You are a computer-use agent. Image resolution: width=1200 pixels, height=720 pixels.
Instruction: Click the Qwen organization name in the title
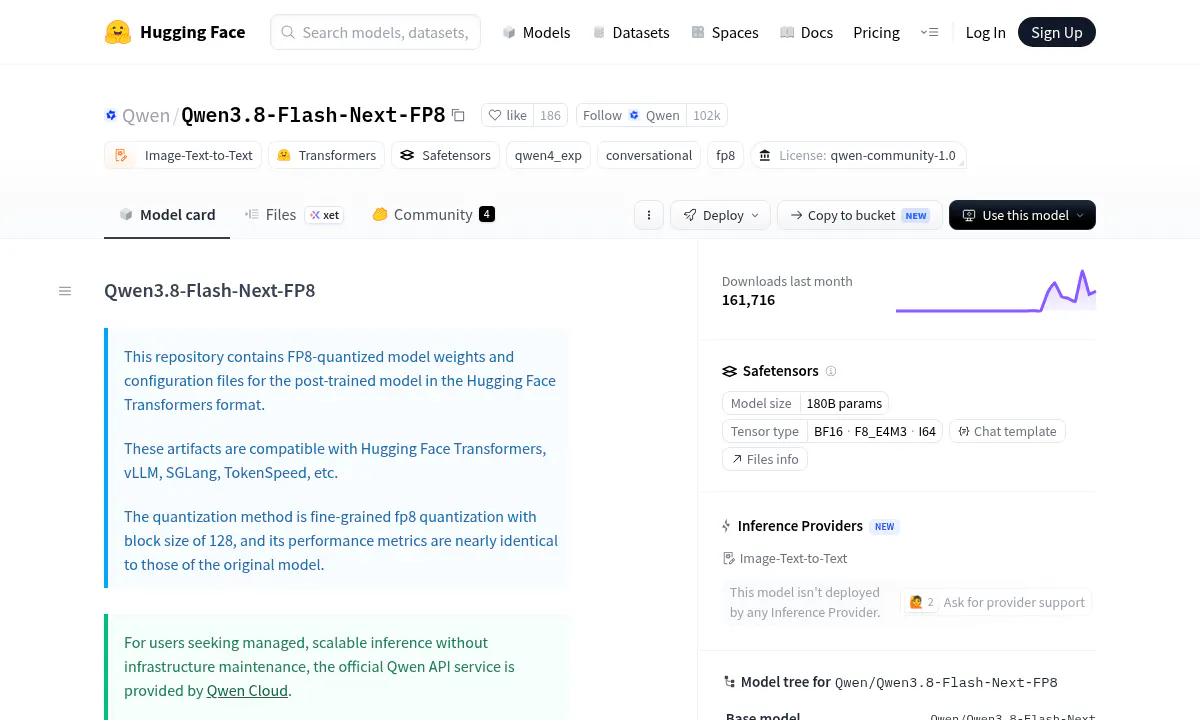146,115
